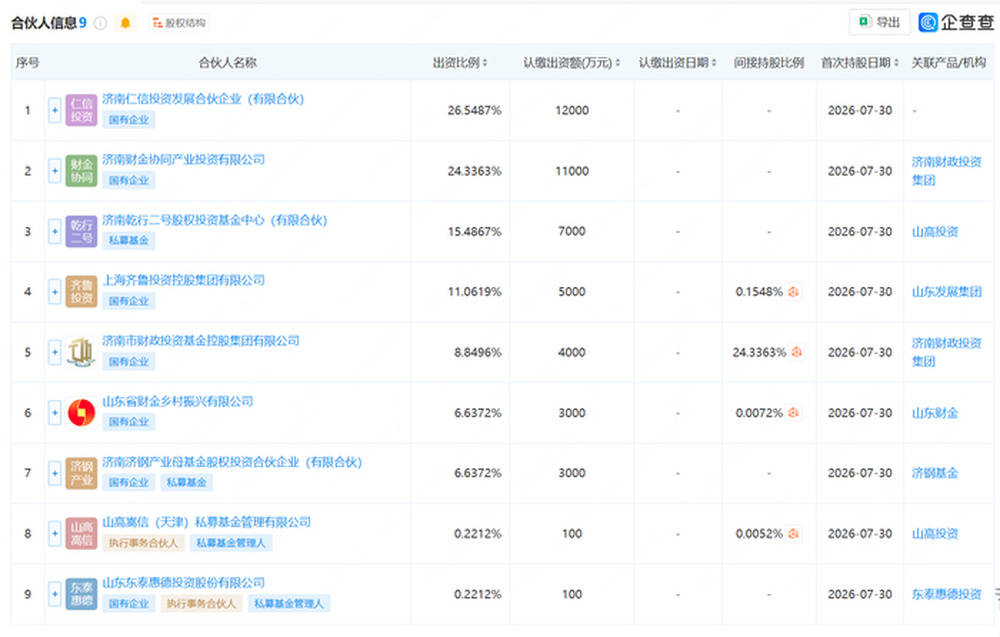Open 山高嵩信 (天津) 私募基金管理有限公司 link

[x=207, y=522]
